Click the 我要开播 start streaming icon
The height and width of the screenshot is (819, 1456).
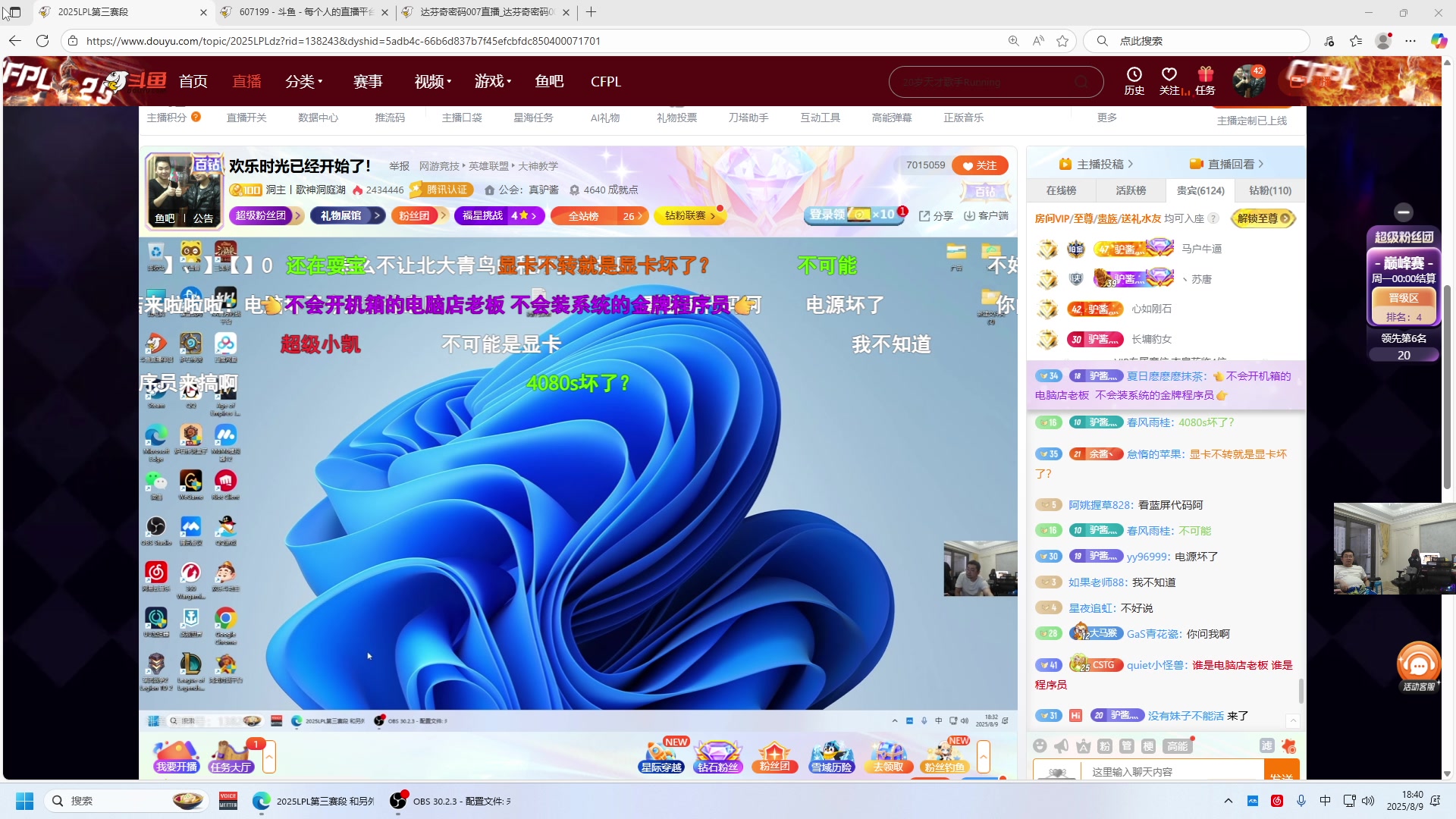pos(176,756)
